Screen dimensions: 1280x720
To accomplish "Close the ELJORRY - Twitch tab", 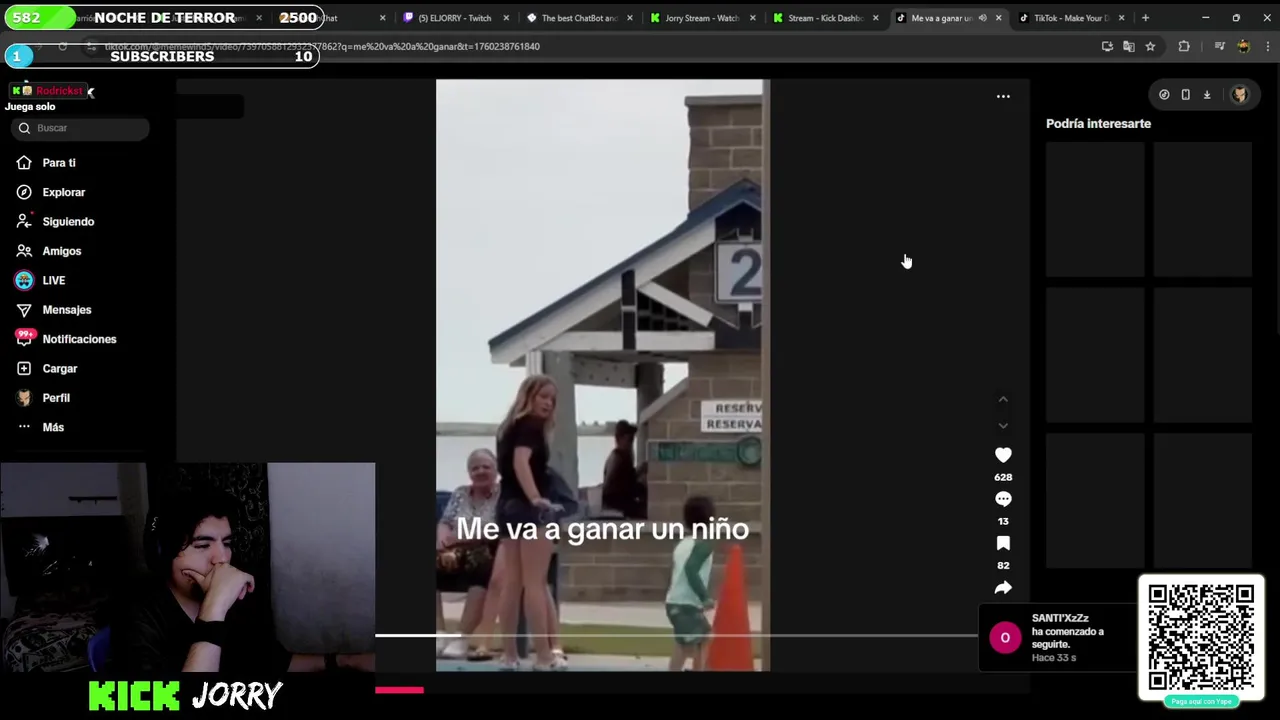I will (506, 18).
